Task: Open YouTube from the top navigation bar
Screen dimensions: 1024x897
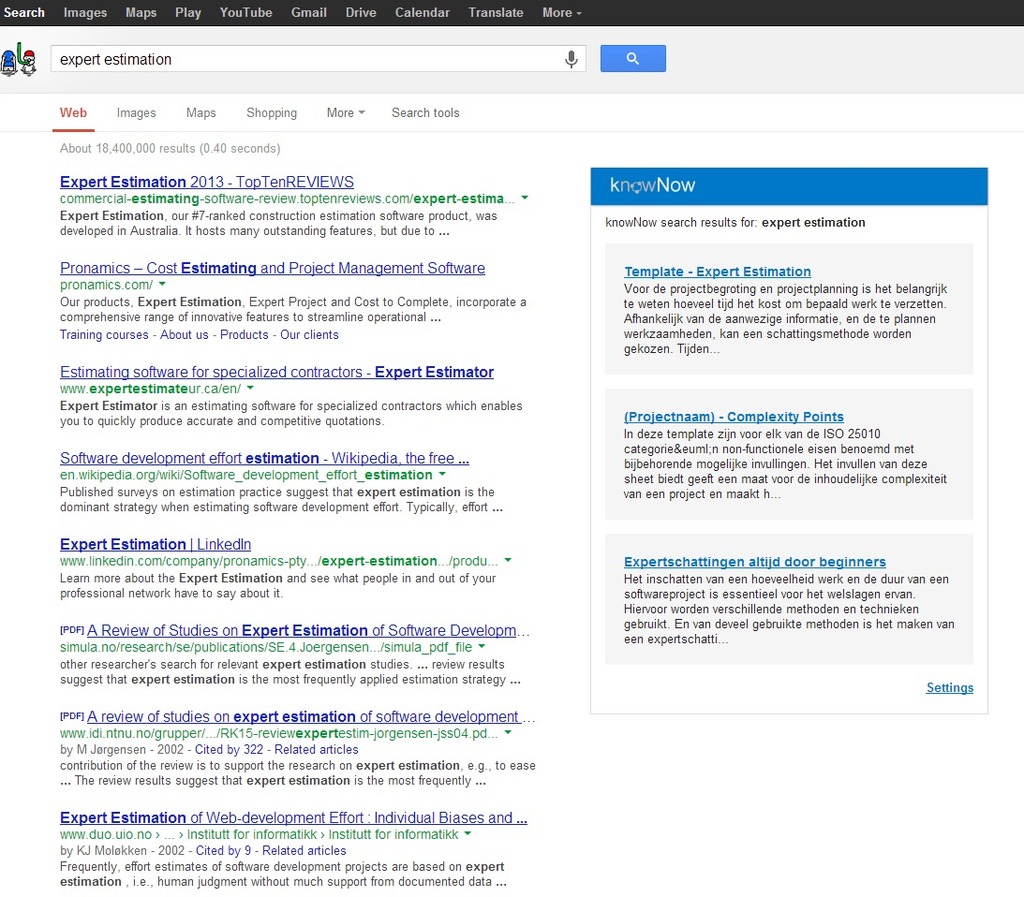Action: point(246,12)
